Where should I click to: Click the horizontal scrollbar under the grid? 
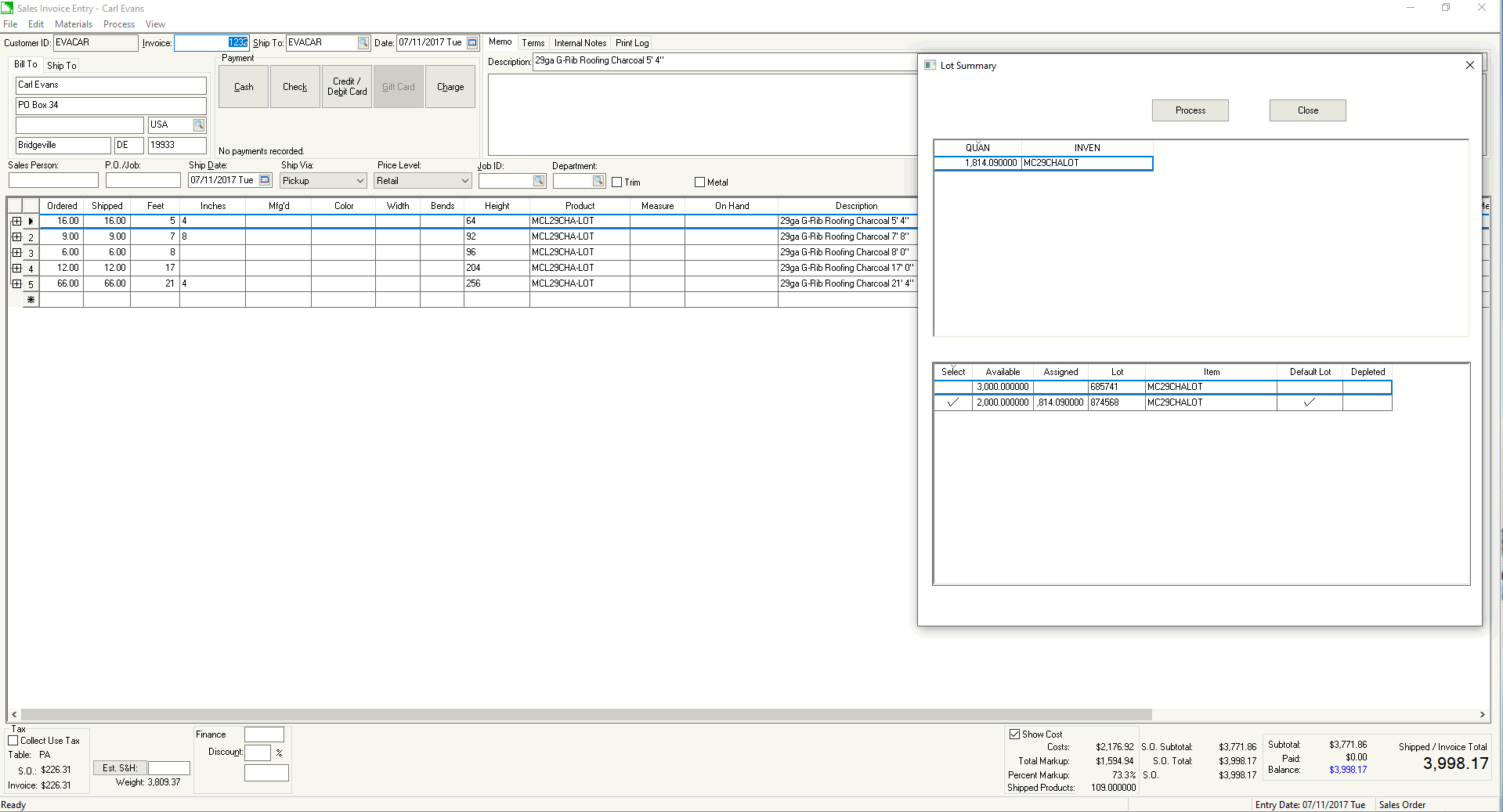pos(586,714)
